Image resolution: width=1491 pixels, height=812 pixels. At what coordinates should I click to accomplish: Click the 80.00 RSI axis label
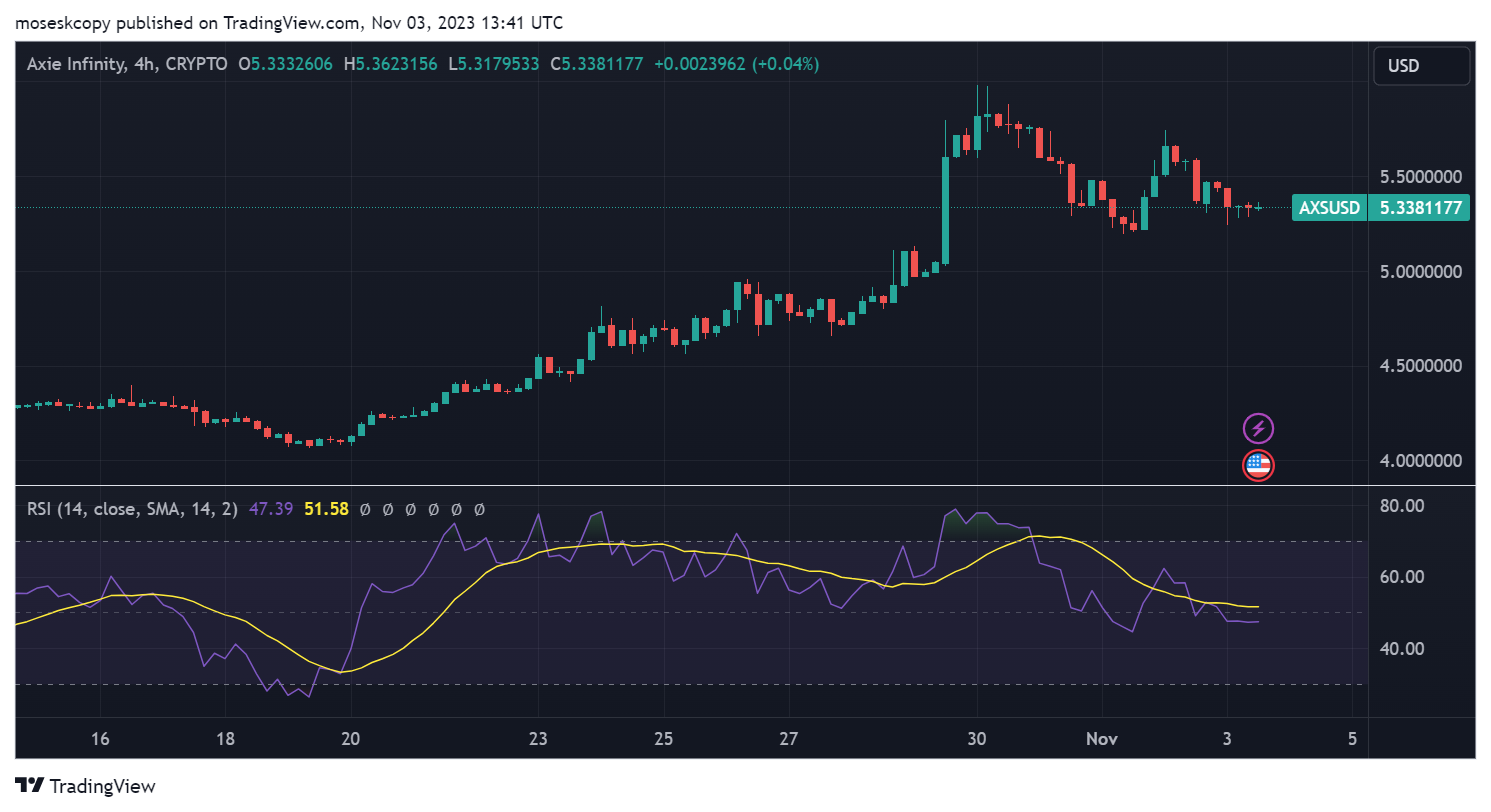(1401, 506)
